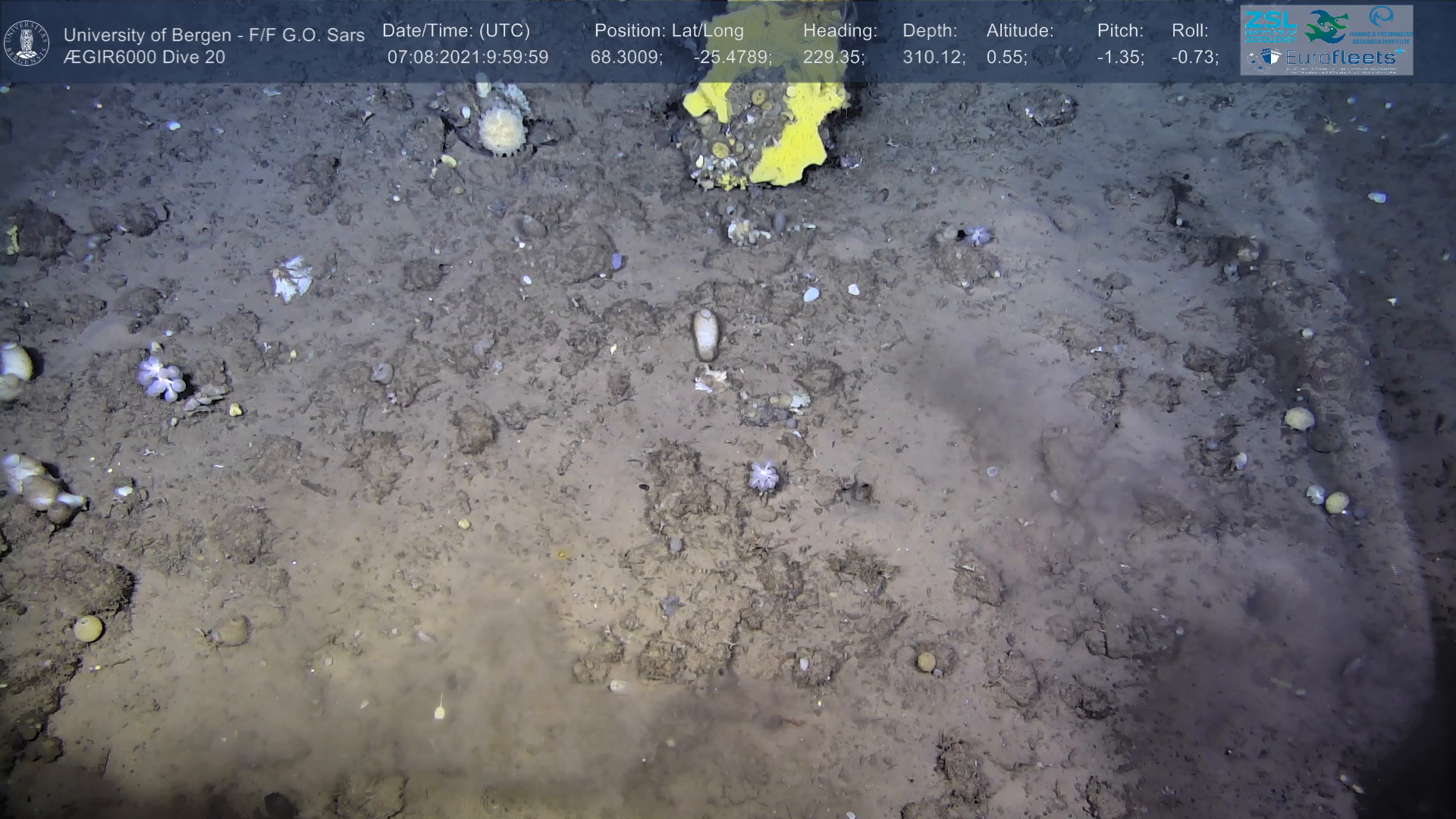The width and height of the screenshot is (1456, 819).
Task: Click the Altitude value 0.55
Action: [x=1006, y=58]
